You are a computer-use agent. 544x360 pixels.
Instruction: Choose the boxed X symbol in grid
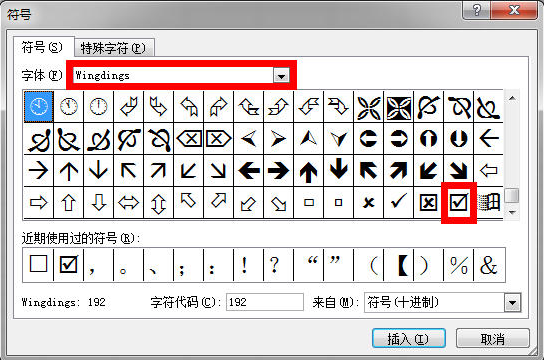[x=428, y=203]
